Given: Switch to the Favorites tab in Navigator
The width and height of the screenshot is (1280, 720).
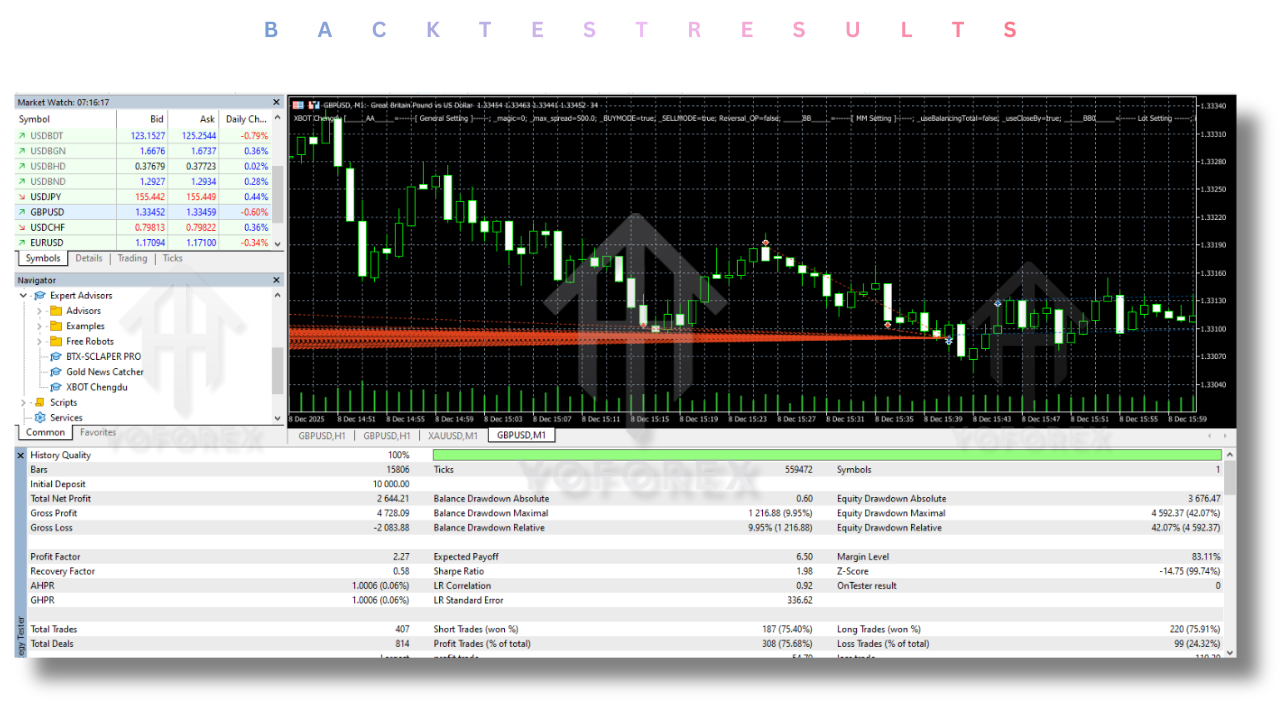Looking at the screenshot, I should pos(98,433).
